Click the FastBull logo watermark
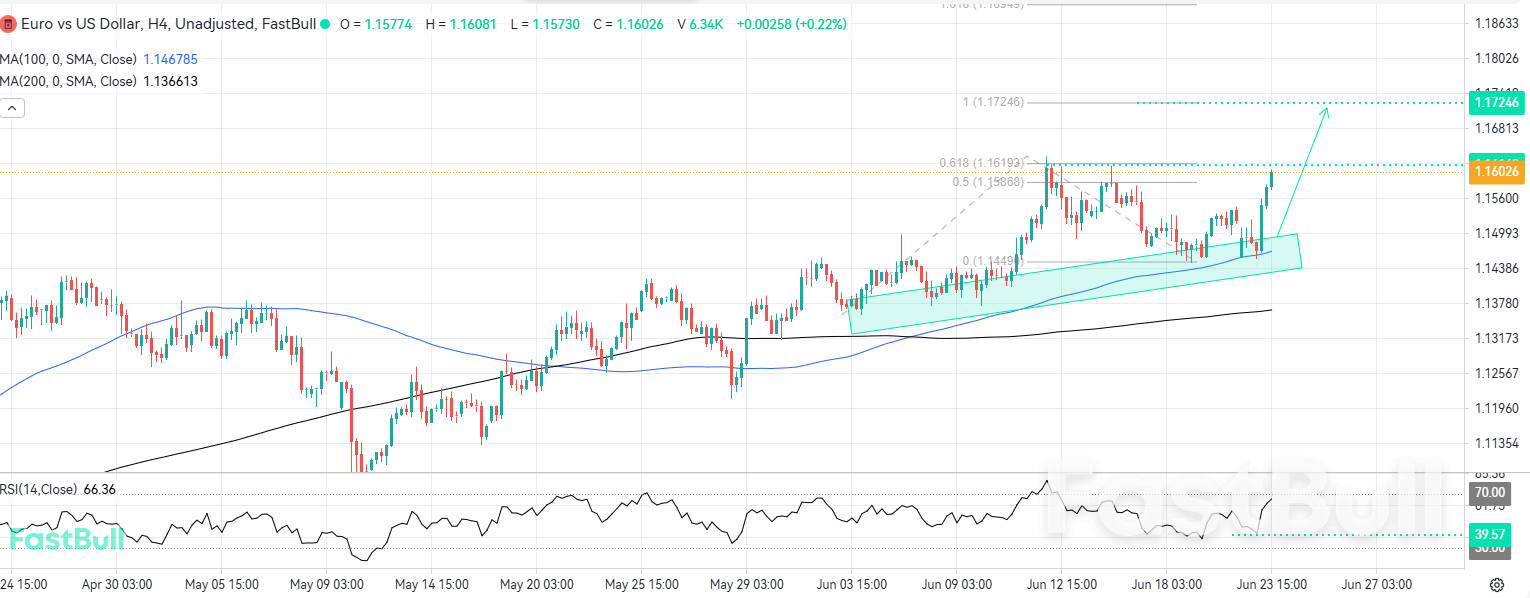This screenshot has width=1530, height=598. coord(65,540)
